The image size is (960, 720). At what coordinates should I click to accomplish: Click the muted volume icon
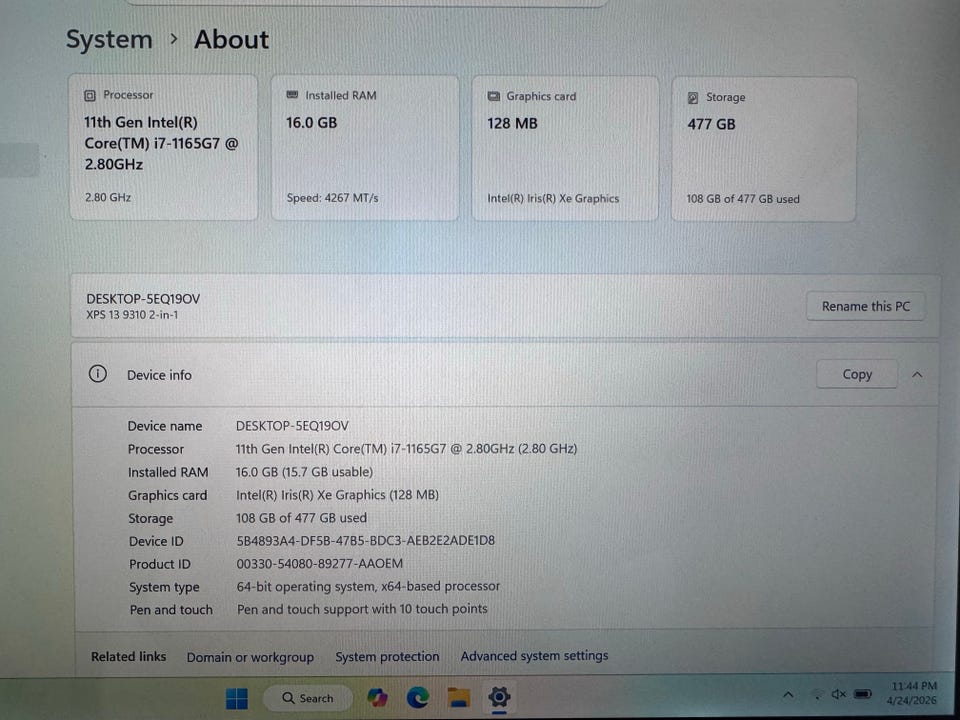coord(838,694)
